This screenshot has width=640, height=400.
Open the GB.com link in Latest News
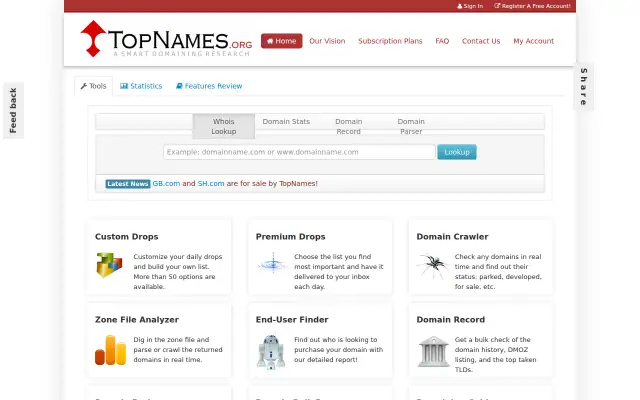coord(166,184)
